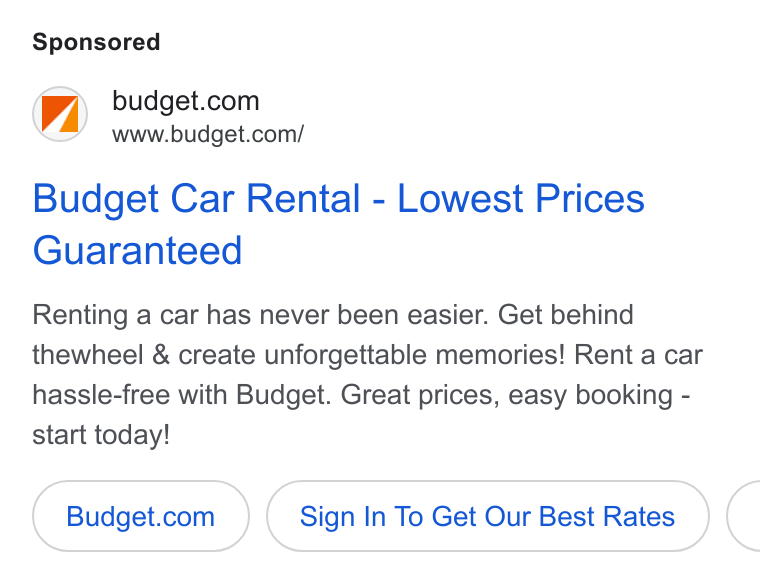The height and width of the screenshot is (584, 760).
Task: Open the budget.com site name
Action: pyautogui.click(x=186, y=101)
